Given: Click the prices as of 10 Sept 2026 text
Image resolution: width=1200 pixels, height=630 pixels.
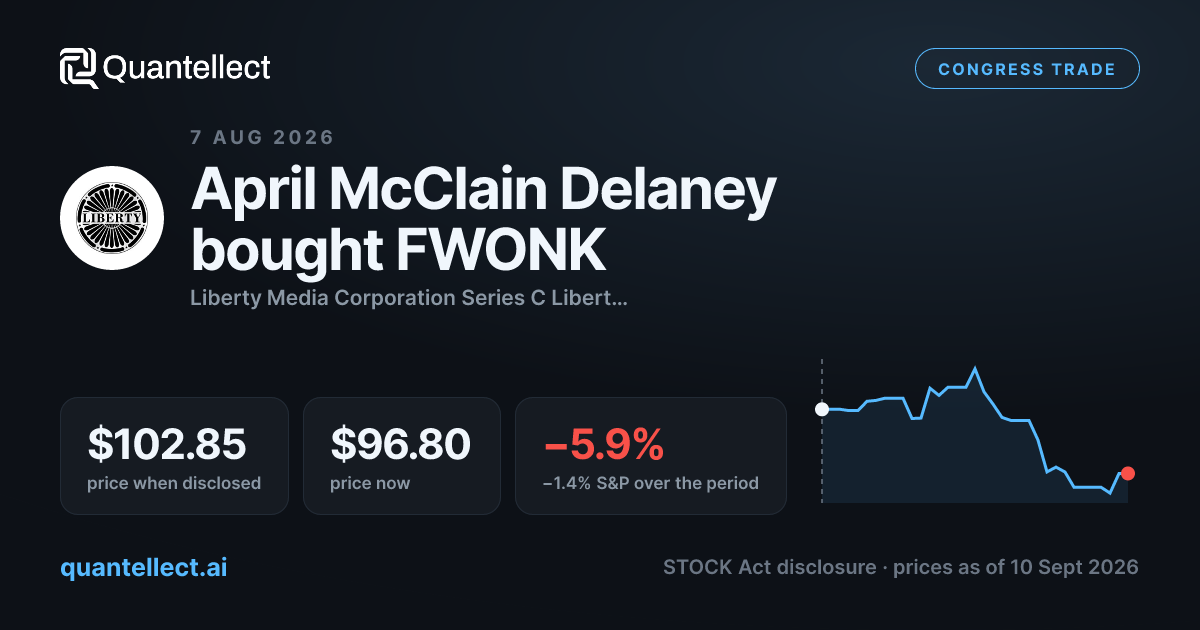Looking at the screenshot, I should point(1016,567).
